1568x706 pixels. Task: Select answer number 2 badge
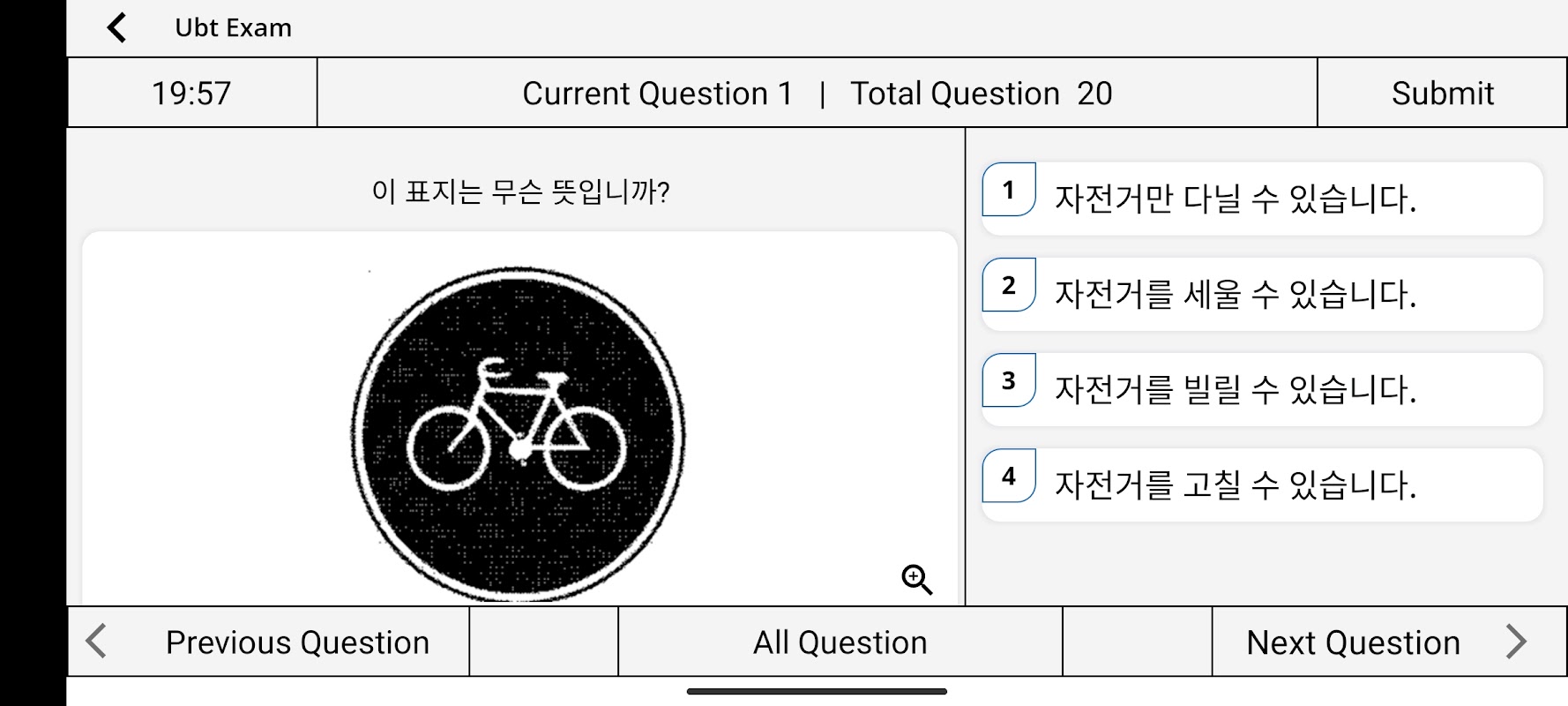click(x=1009, y=285)
